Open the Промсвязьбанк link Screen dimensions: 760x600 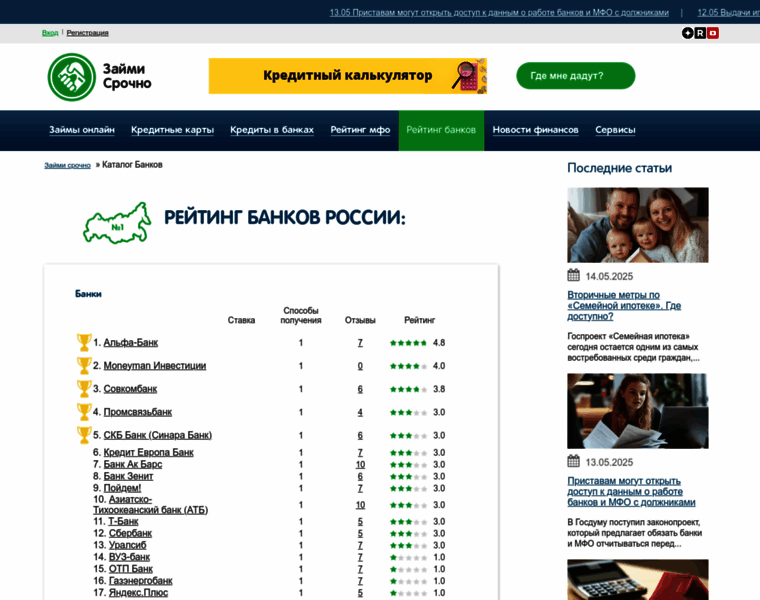click(138, 412)
